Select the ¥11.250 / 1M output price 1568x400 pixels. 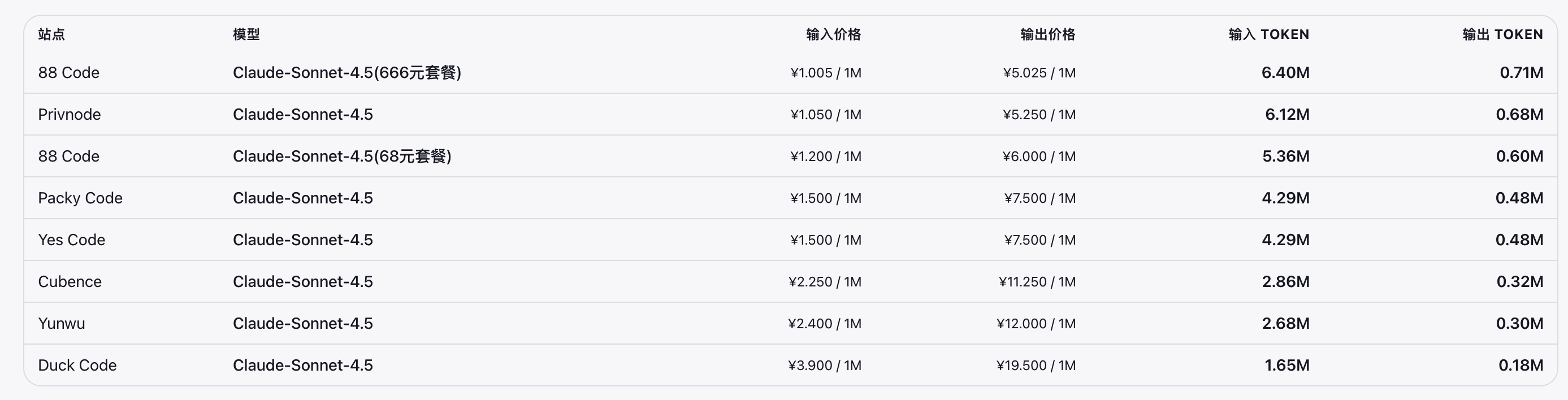coord(1037,282)
